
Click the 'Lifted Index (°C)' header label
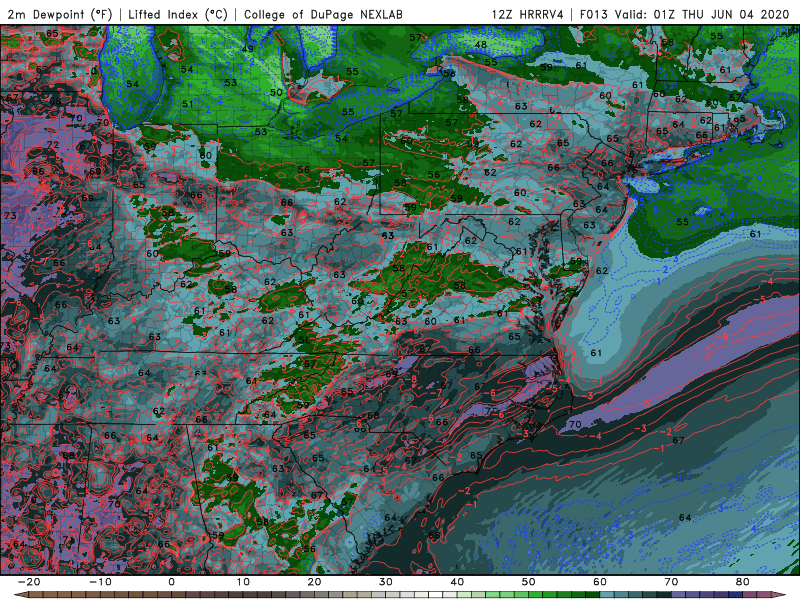pyautogui.click(x=178, y=14)
